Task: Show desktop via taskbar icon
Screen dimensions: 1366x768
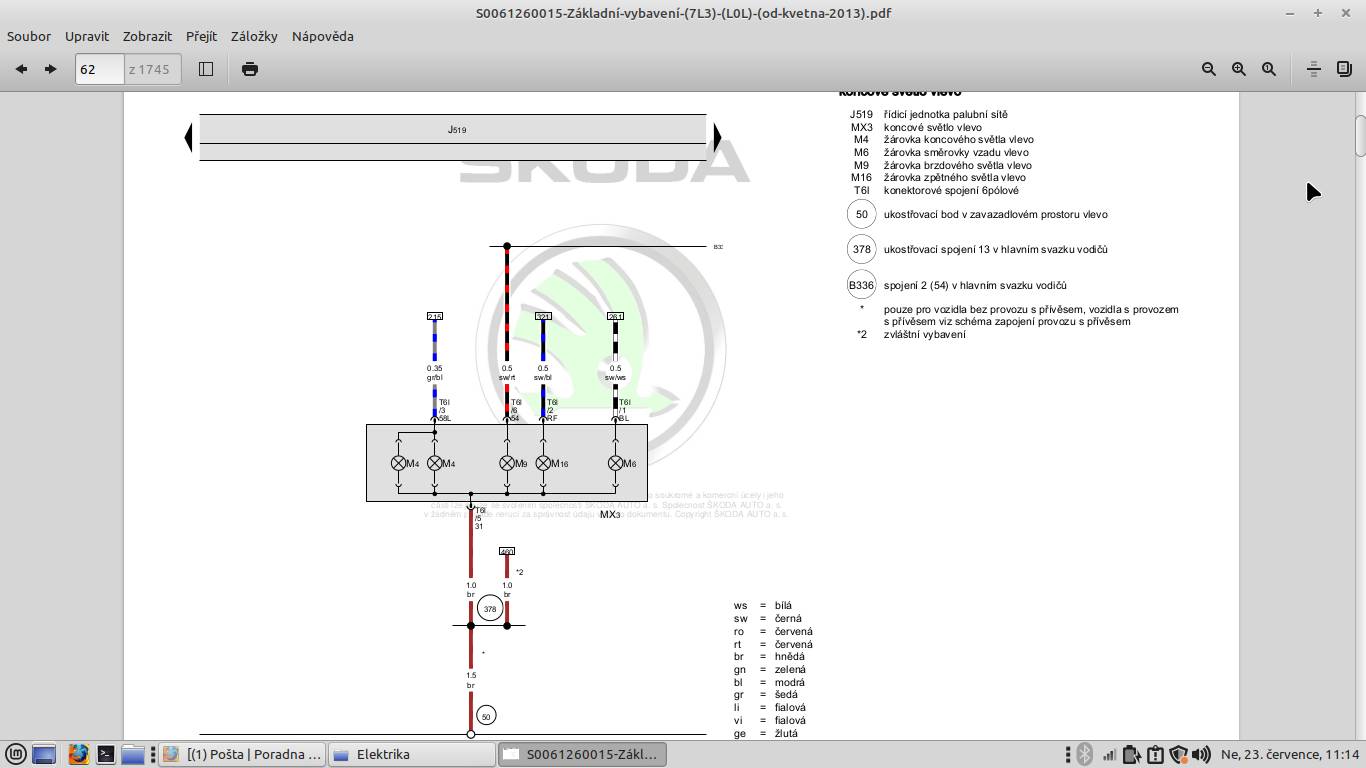Action: [44, 754]
